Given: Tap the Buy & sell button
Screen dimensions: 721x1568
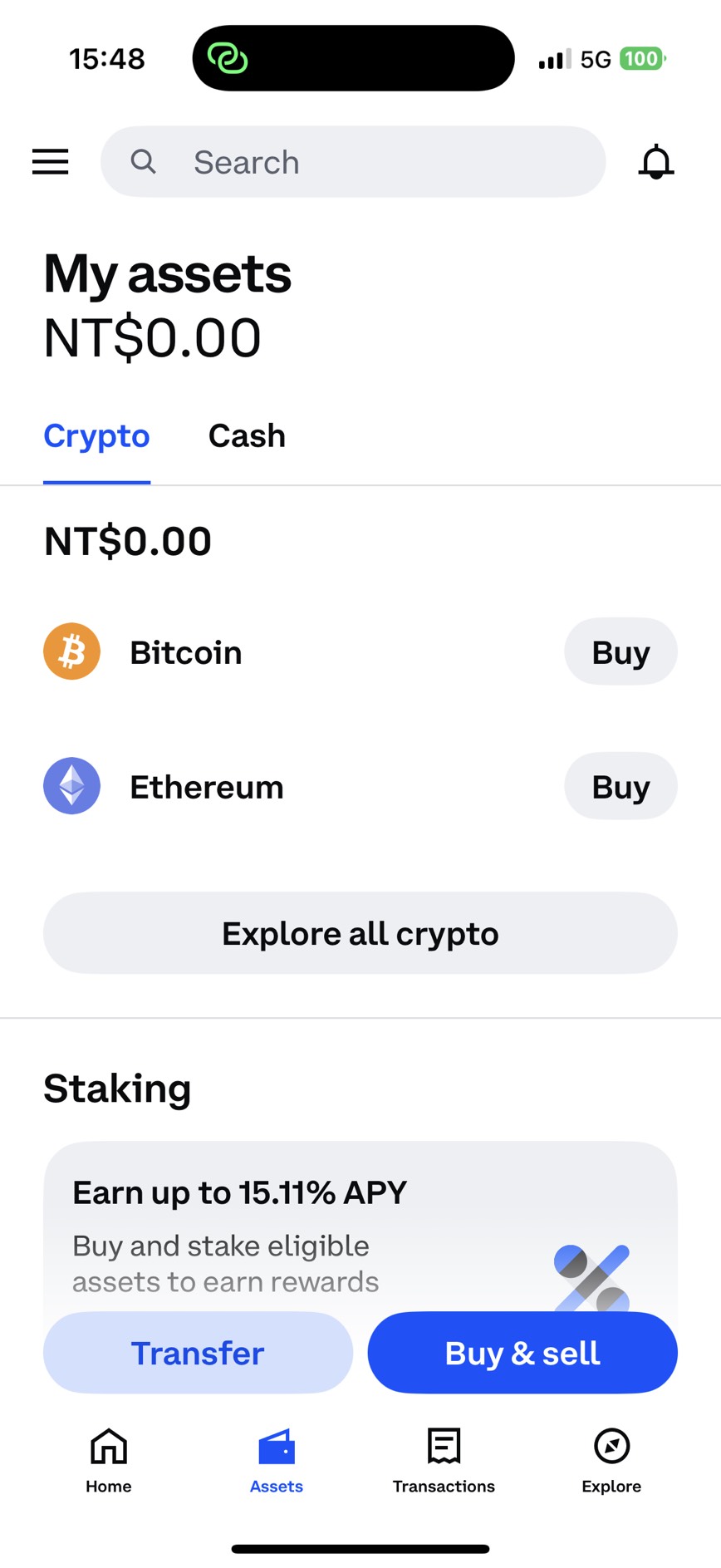Looking at the screenshot, I should [522, 1353].
